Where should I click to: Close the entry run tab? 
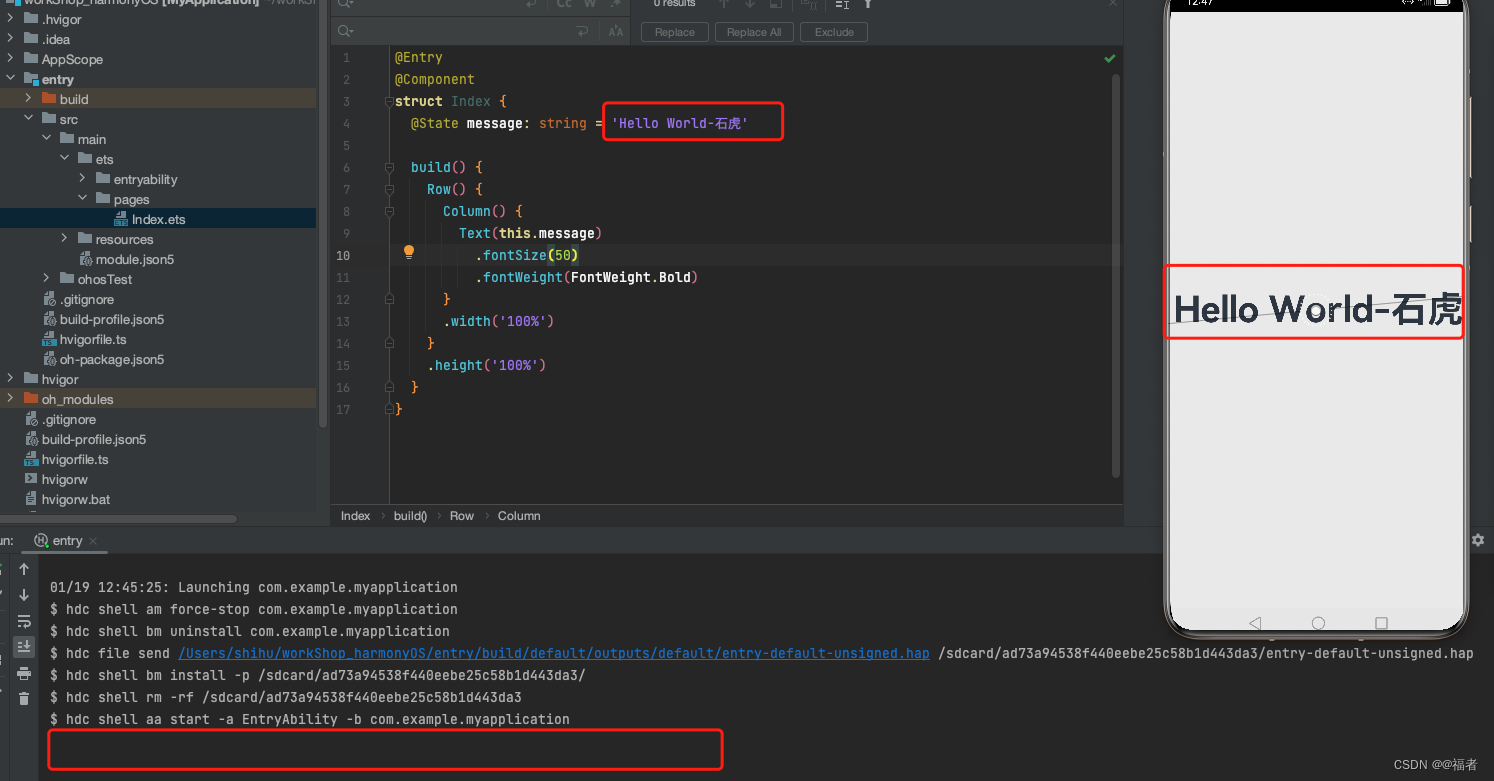(x=93, y=541)
